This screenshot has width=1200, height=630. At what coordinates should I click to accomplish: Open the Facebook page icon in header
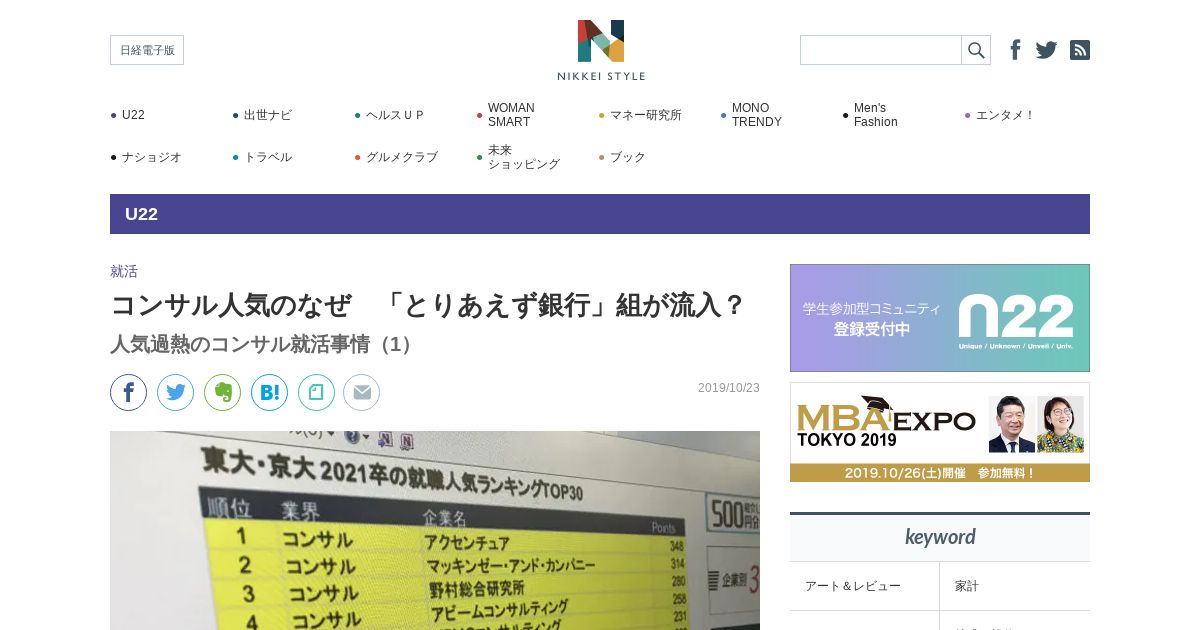pyautogui.click(x=1015, y=50)
